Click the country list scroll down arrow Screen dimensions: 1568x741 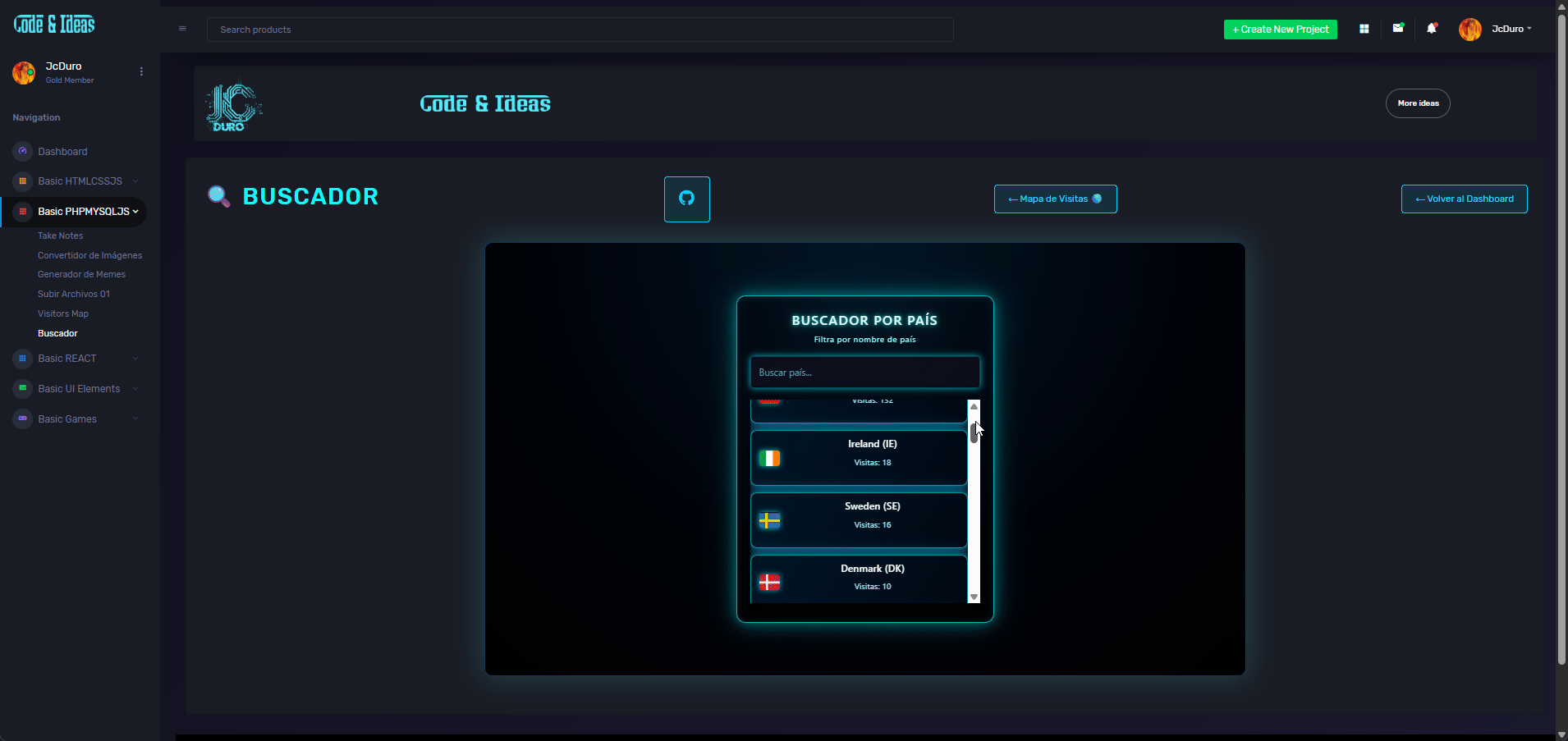click(974, 597)
